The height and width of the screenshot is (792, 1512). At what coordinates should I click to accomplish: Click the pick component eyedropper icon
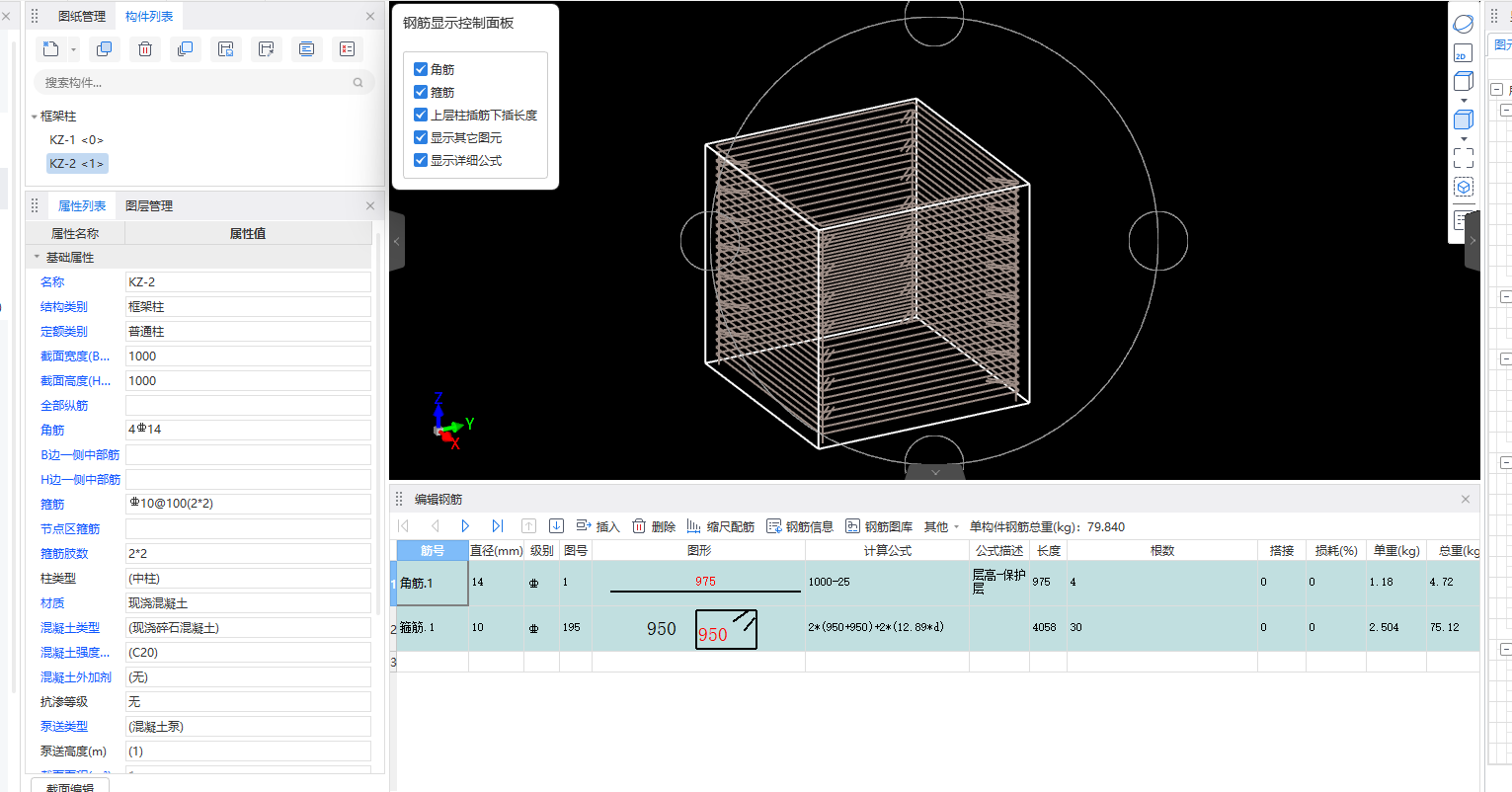click(x=266, y=49)
